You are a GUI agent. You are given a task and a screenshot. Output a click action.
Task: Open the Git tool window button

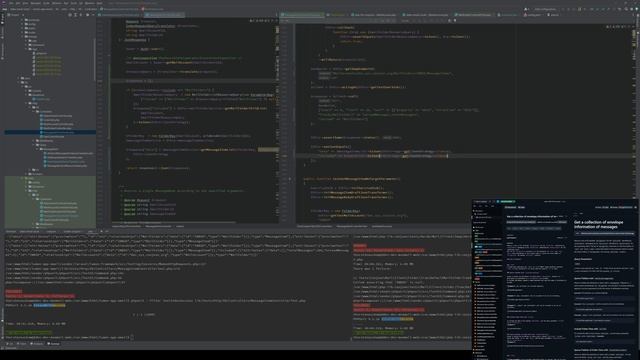point(10,344)
